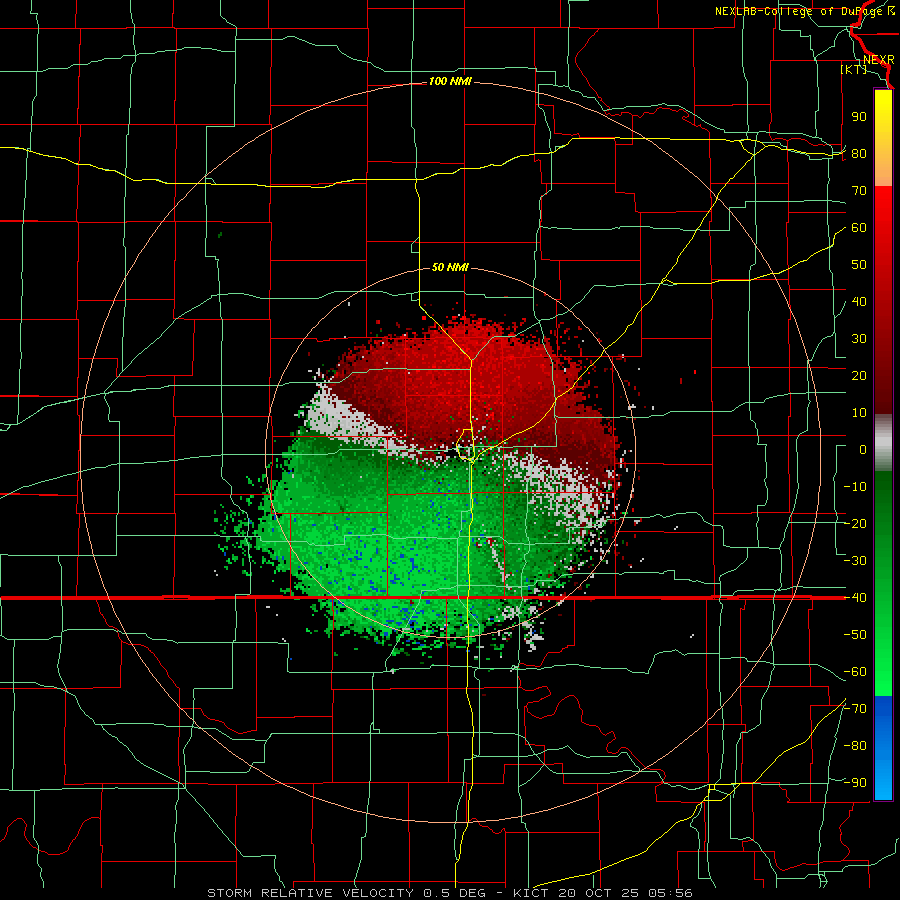This screenshot has height=900, width=900.
Task: Click the 0 value on the velocity scale
Action: coord(863,450)
